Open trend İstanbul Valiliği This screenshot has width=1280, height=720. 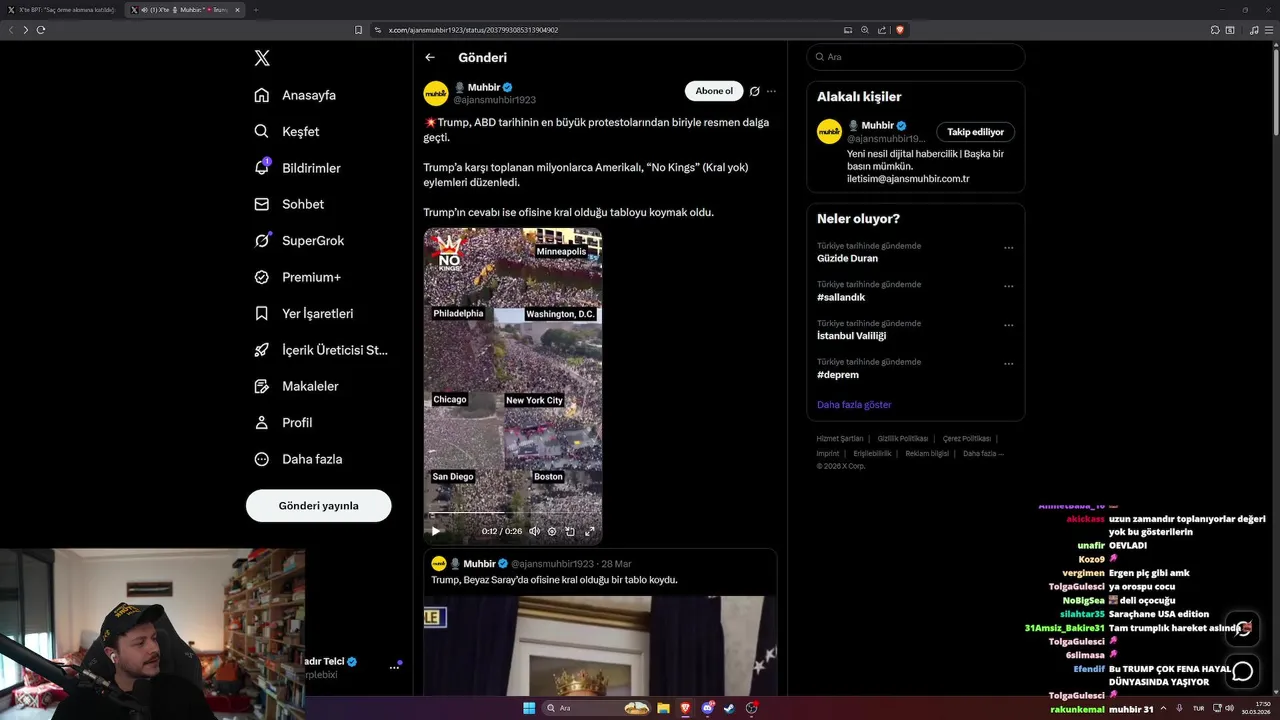pos(851,336)
